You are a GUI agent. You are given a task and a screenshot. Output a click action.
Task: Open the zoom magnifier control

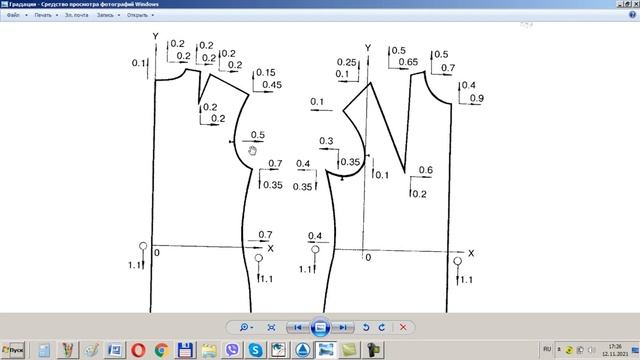click(x=246, y=327)
